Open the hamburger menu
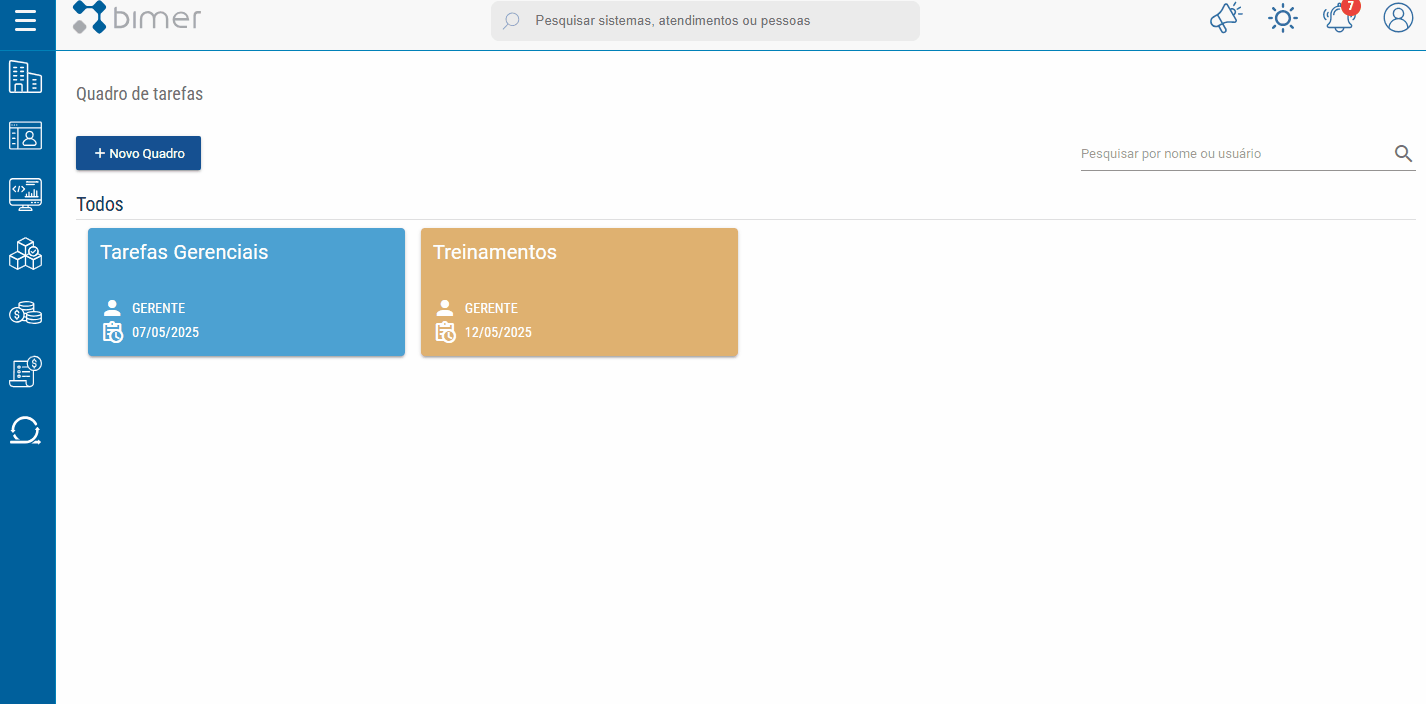The width and height of the screenshot is (1426, 704). tap(26, 20)
